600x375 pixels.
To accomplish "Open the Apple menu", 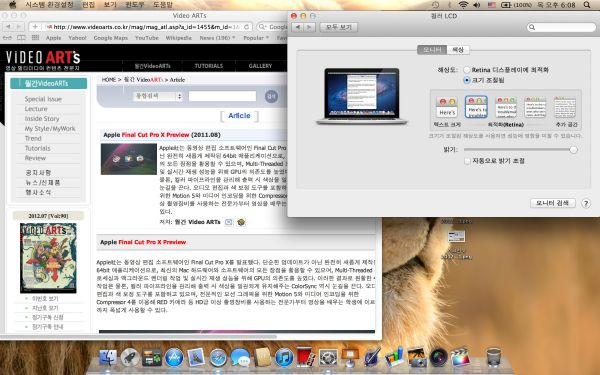I will click(x=12, y=5).
